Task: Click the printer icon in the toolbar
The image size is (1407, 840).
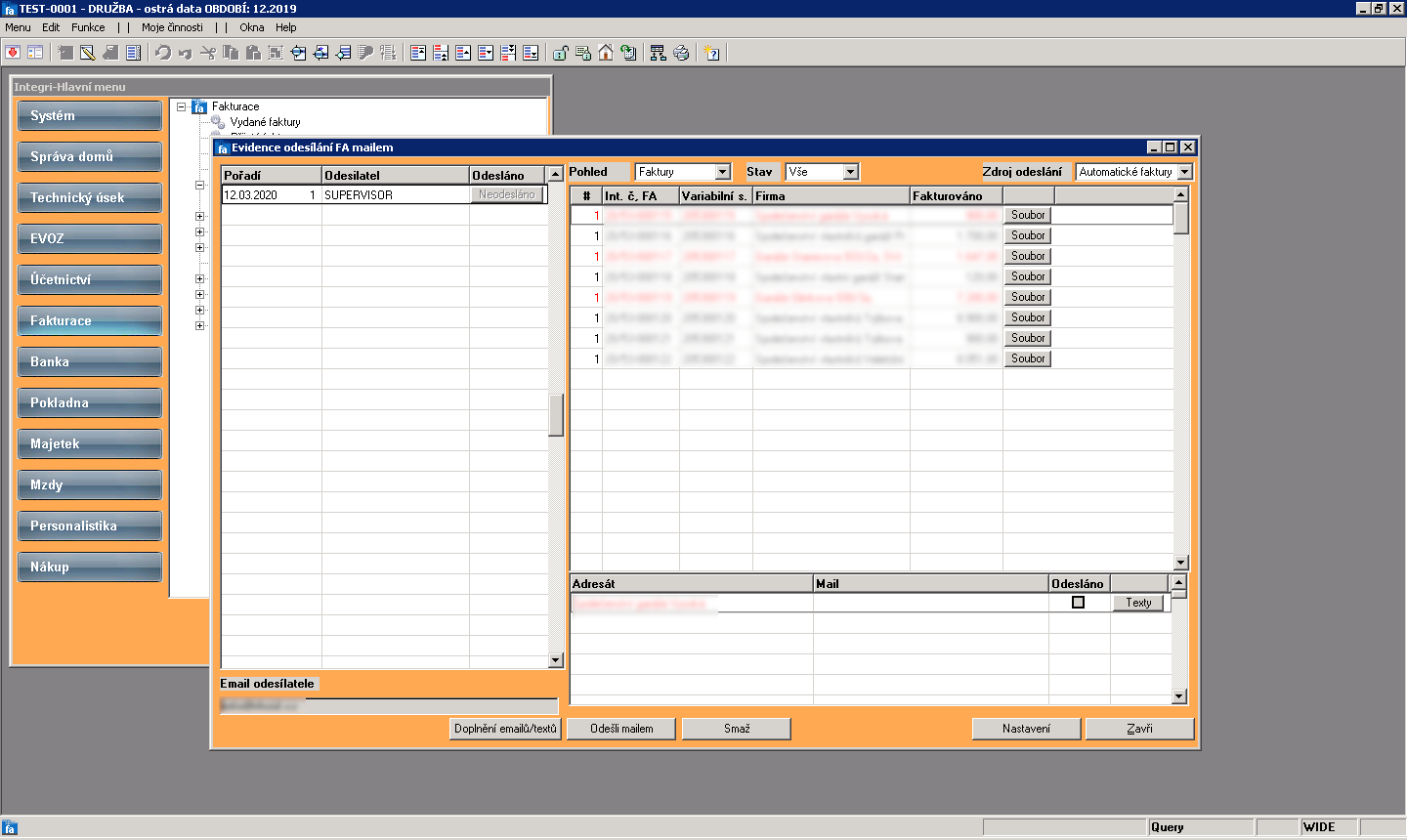Action: click(681, 53)
